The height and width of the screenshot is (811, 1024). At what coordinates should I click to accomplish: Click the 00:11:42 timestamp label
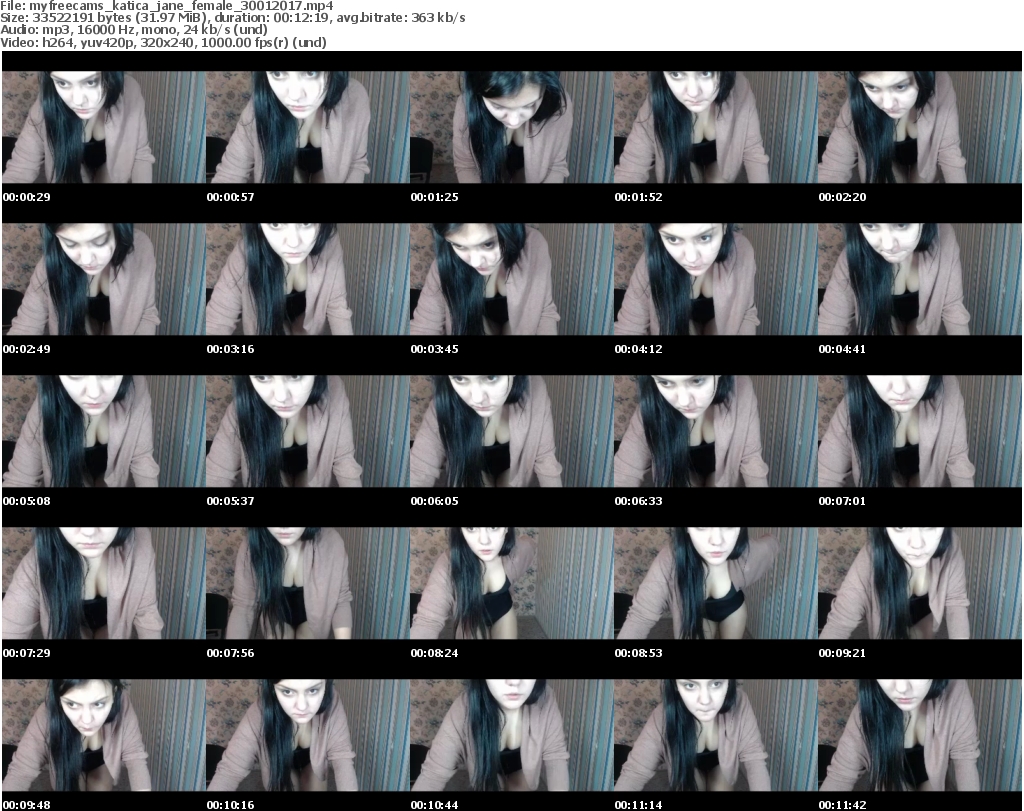pos(842,805)
